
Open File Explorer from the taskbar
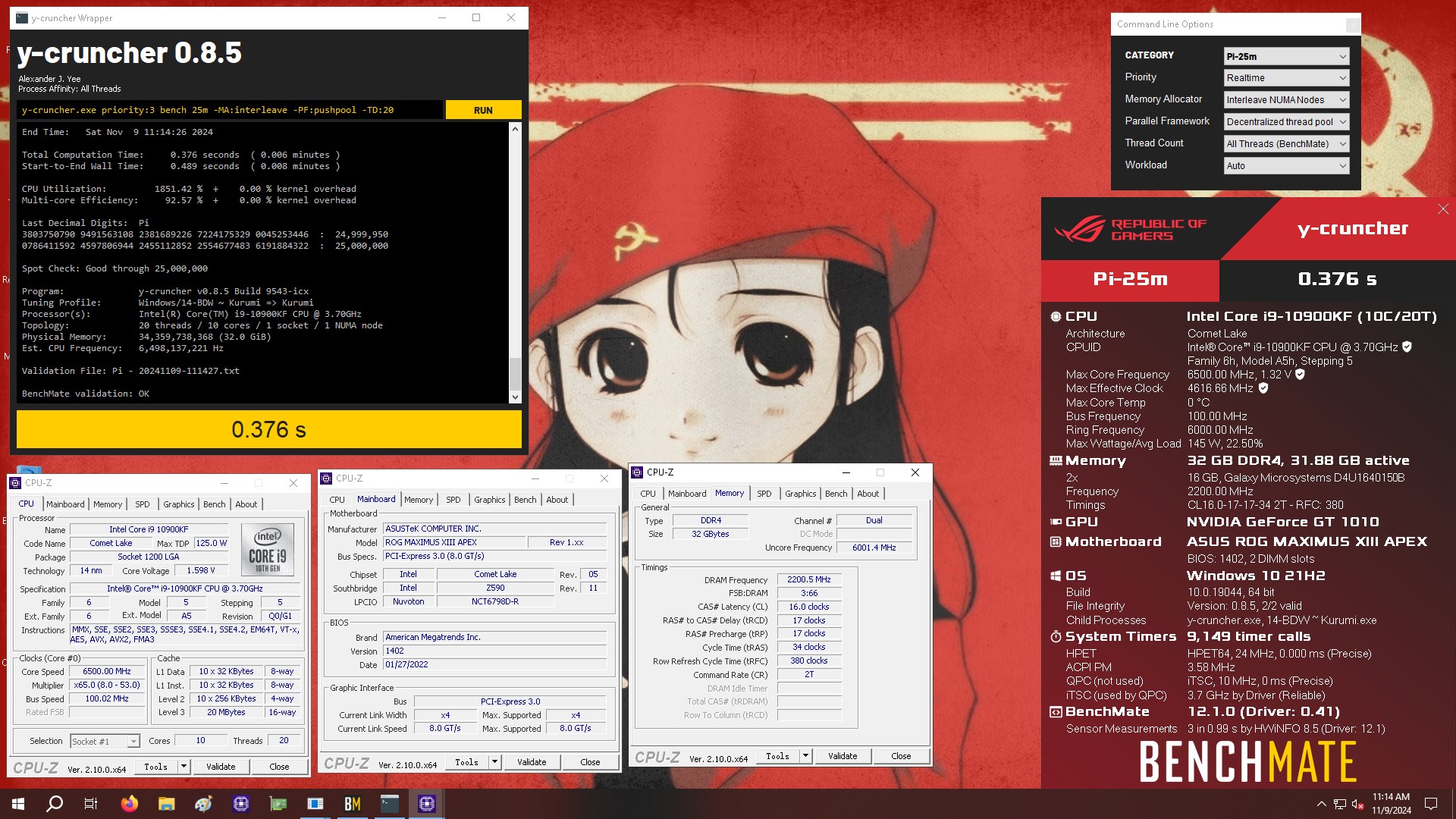tap(167, 804)
